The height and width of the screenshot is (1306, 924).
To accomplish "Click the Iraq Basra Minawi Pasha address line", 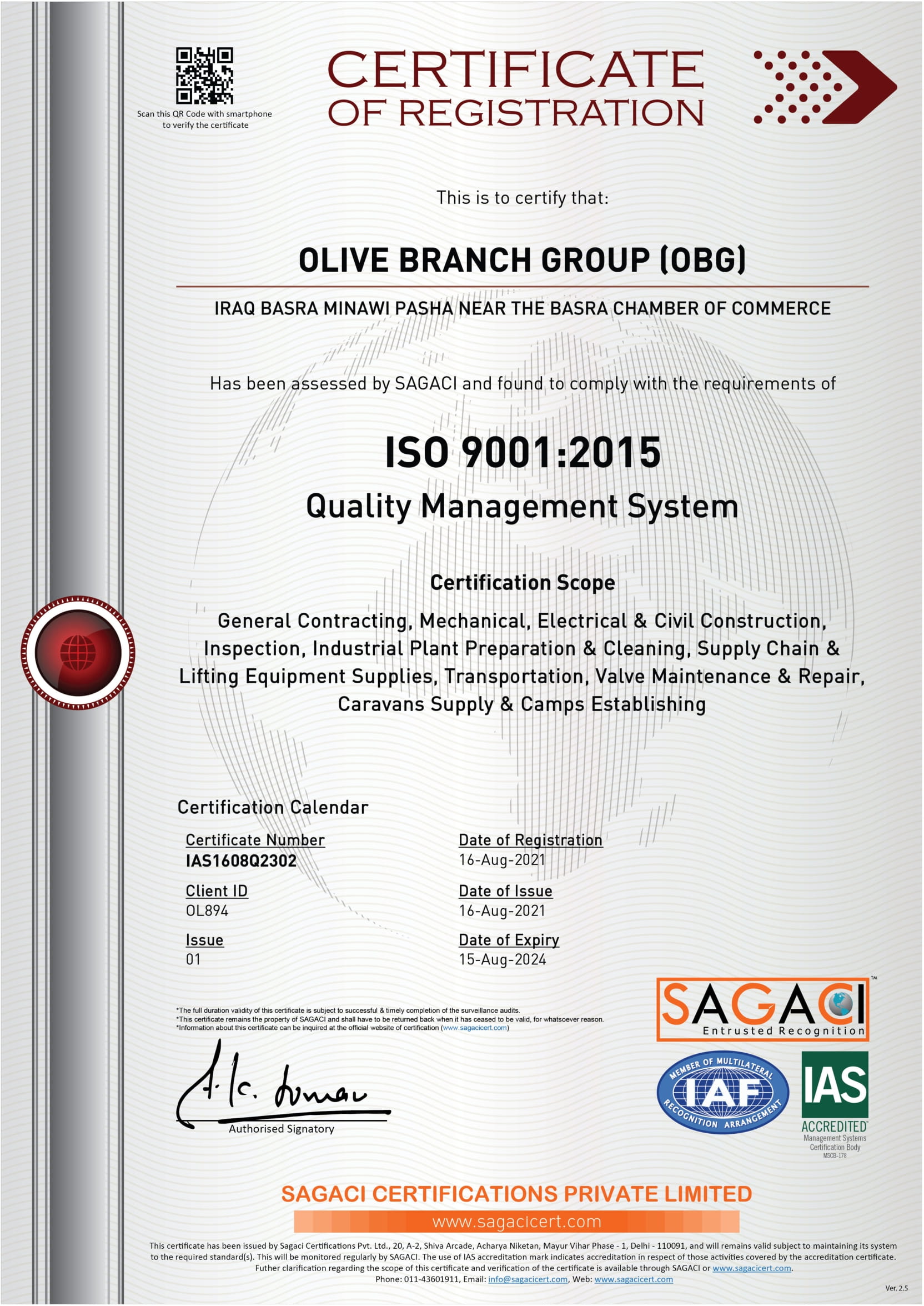I will [523, 308].
